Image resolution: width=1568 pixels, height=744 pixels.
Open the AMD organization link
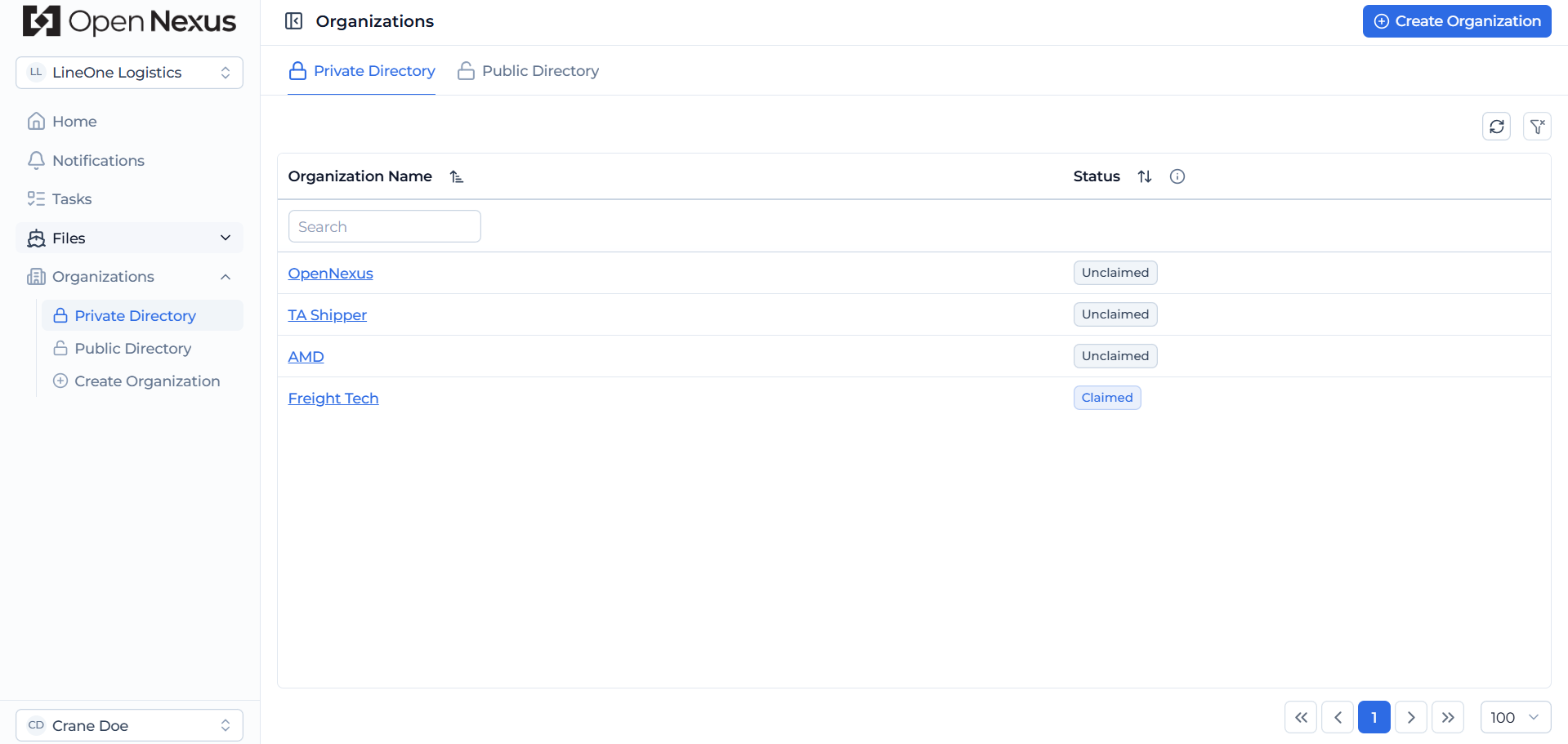[x=306, y=357]
